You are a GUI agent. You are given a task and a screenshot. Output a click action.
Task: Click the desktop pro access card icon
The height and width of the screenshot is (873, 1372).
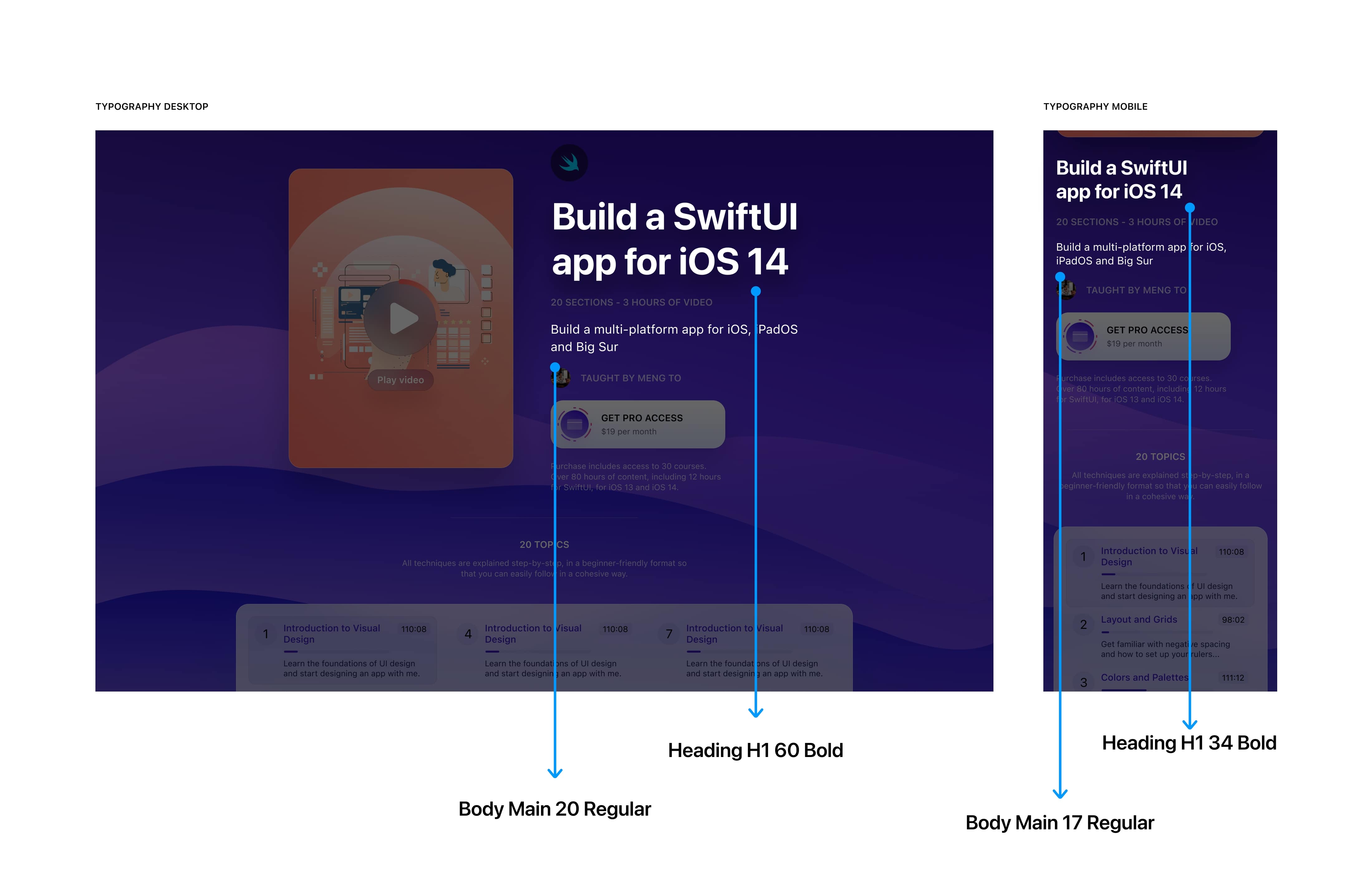[x=574, y=425]
